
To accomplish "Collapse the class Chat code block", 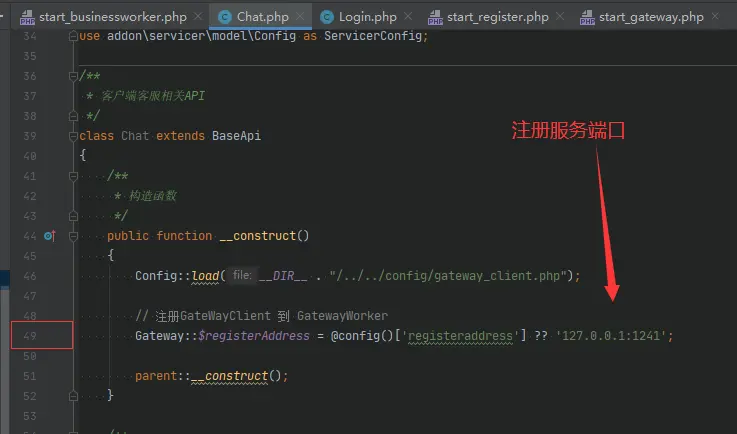I will click(74, 136).
